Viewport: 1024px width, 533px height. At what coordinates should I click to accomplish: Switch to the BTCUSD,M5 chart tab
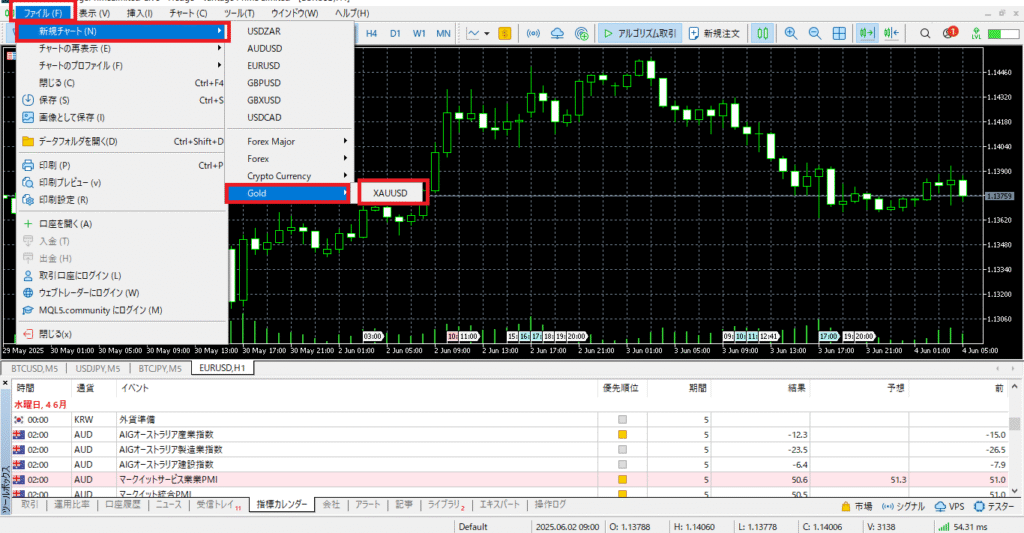click(34, 369)
